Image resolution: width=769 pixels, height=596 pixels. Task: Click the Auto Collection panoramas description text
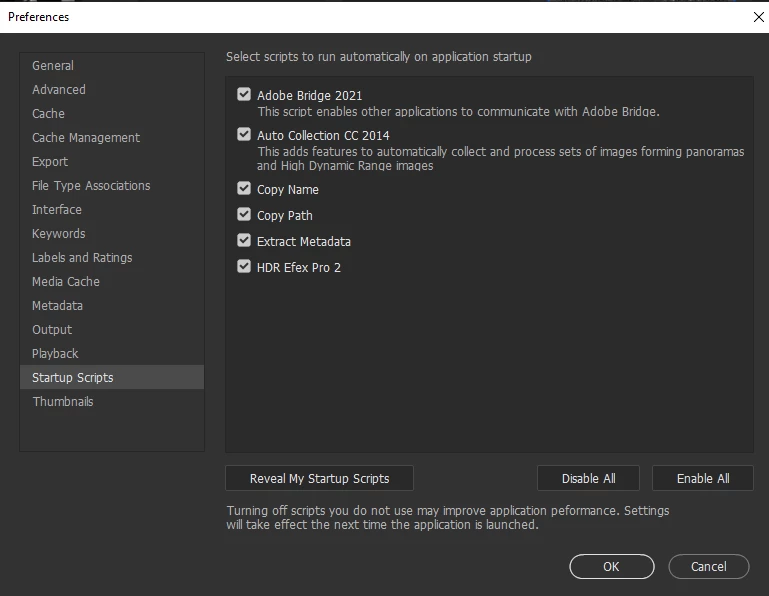[x=500, y=158]
